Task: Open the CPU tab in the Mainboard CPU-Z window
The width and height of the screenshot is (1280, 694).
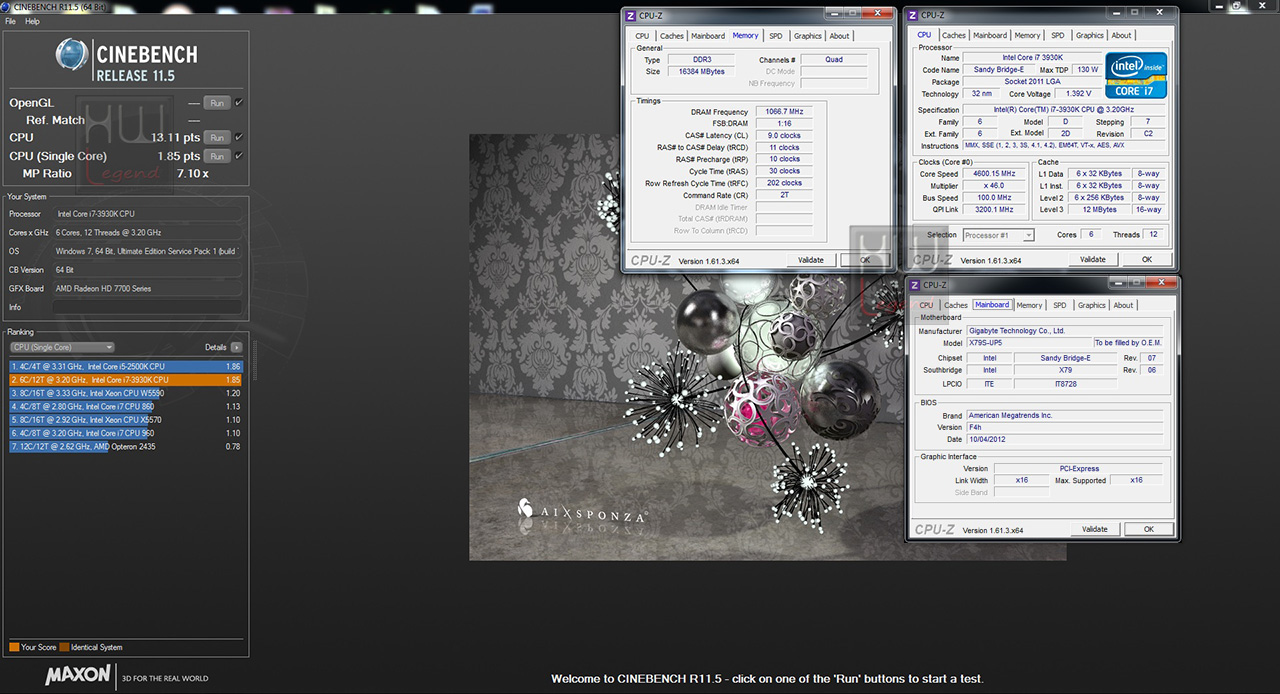Action: click(926, 305)
